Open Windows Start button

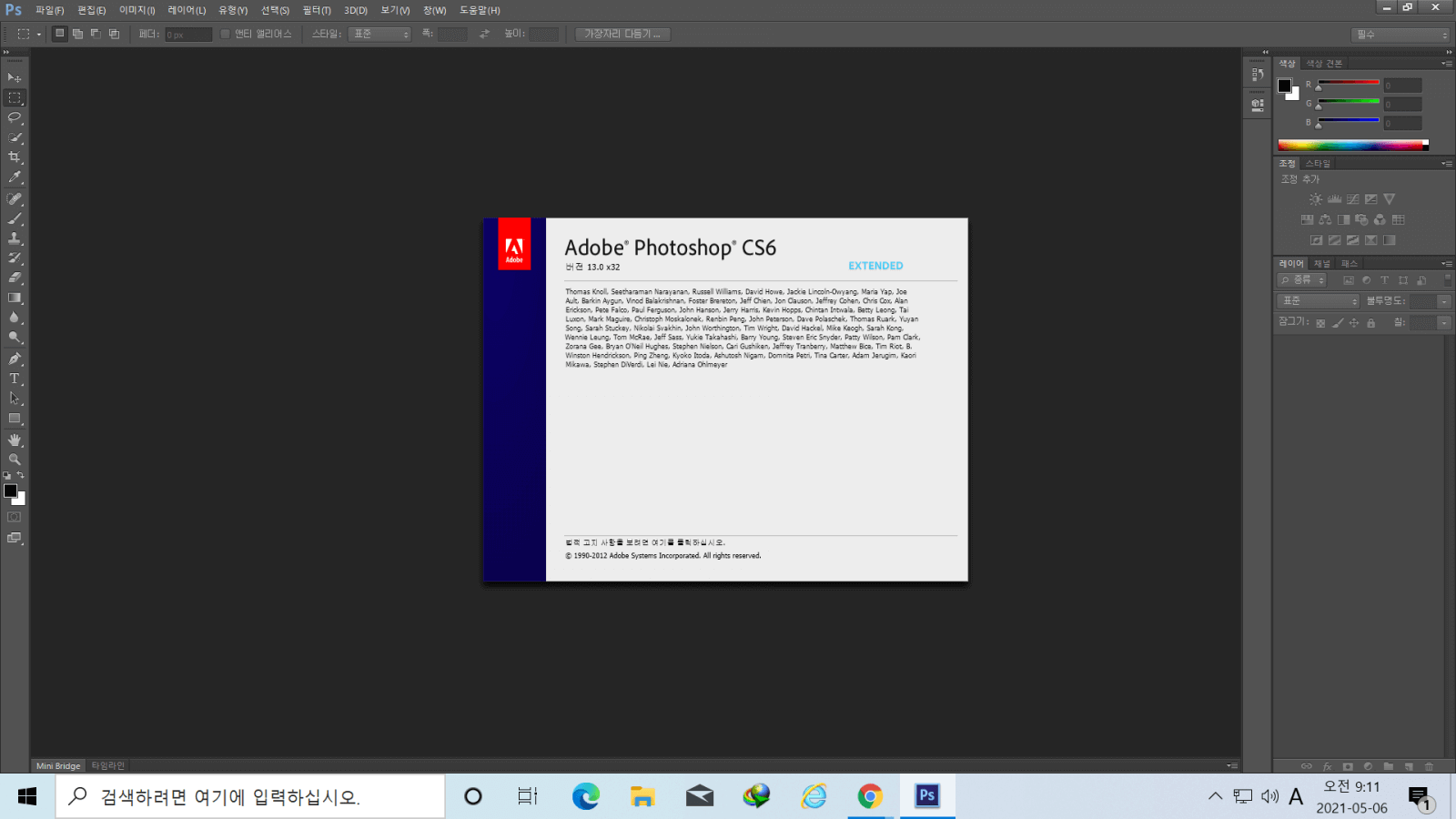coord(27,796)
